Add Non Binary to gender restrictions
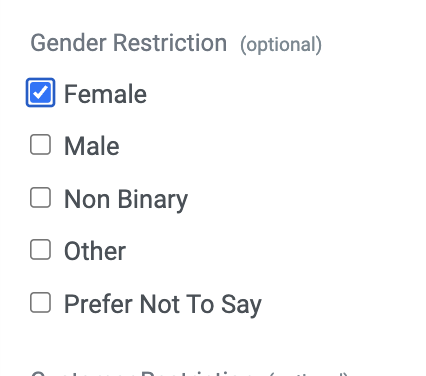 pyautogui.click(x=40, y=197)
